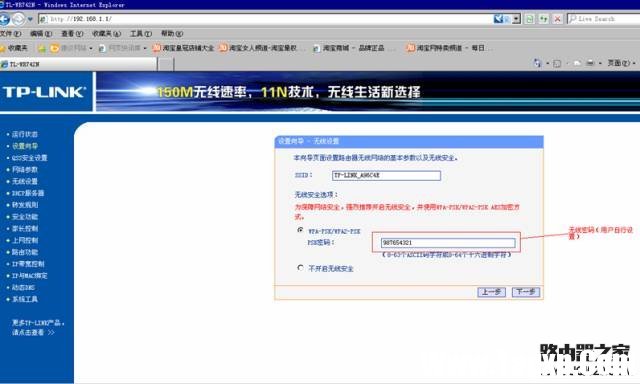Open the 页面(P) dropdown menu
This screenshot has height=384, width=640.
tap(621, 63)
